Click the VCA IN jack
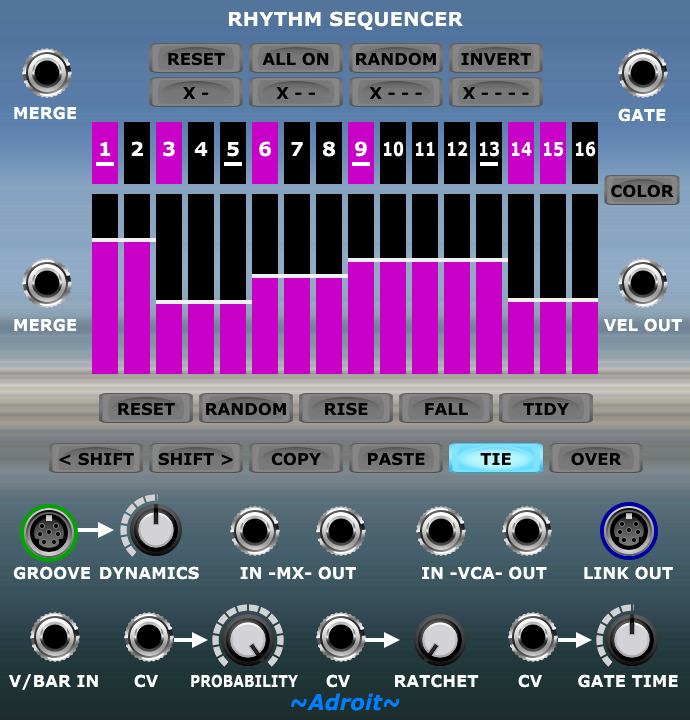The image size is (690, 720). 441,531
